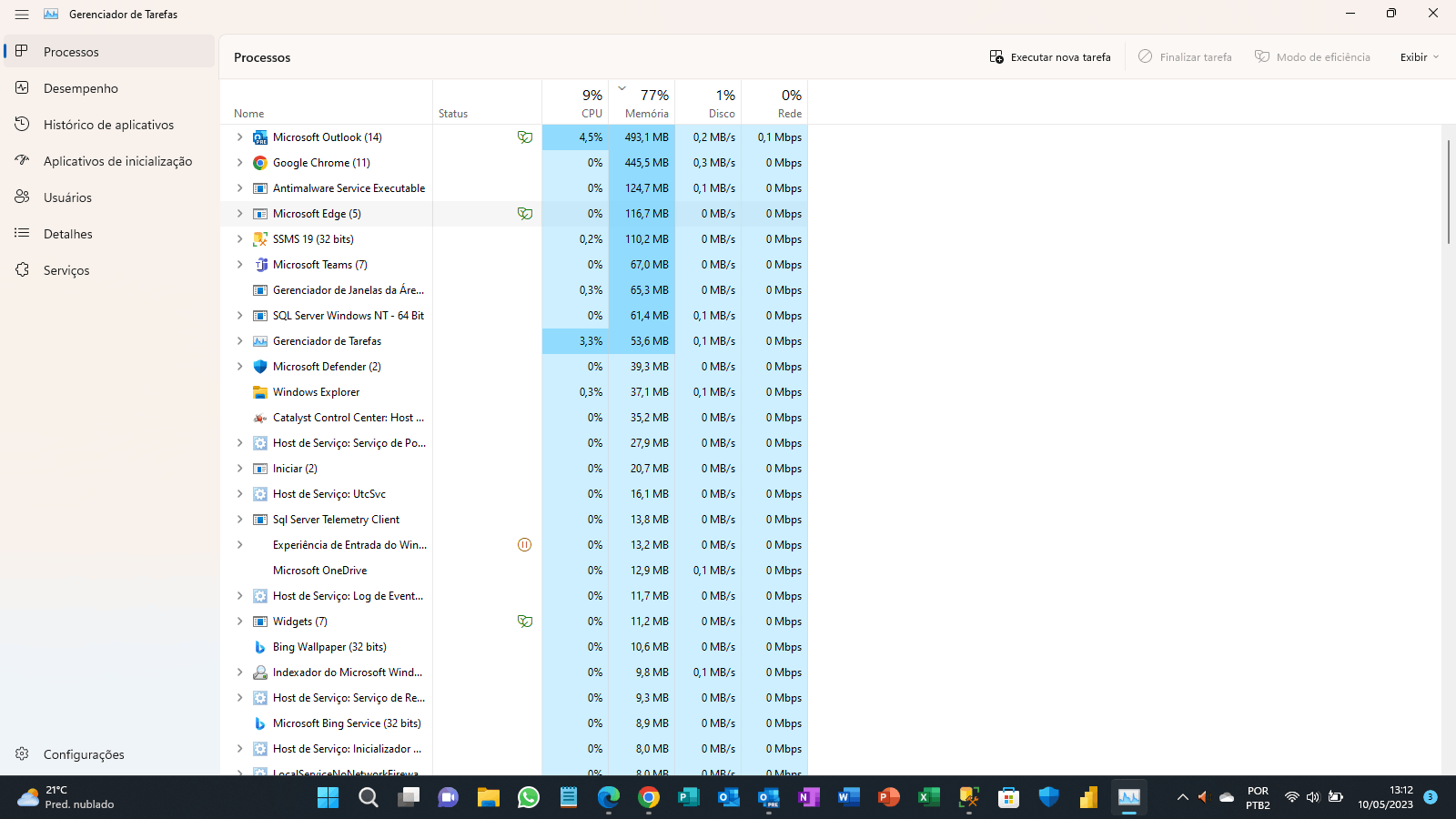Select the SSMS 19 process icon
The height and width of the screenshot is (819, 1456).
pos(260,239)
